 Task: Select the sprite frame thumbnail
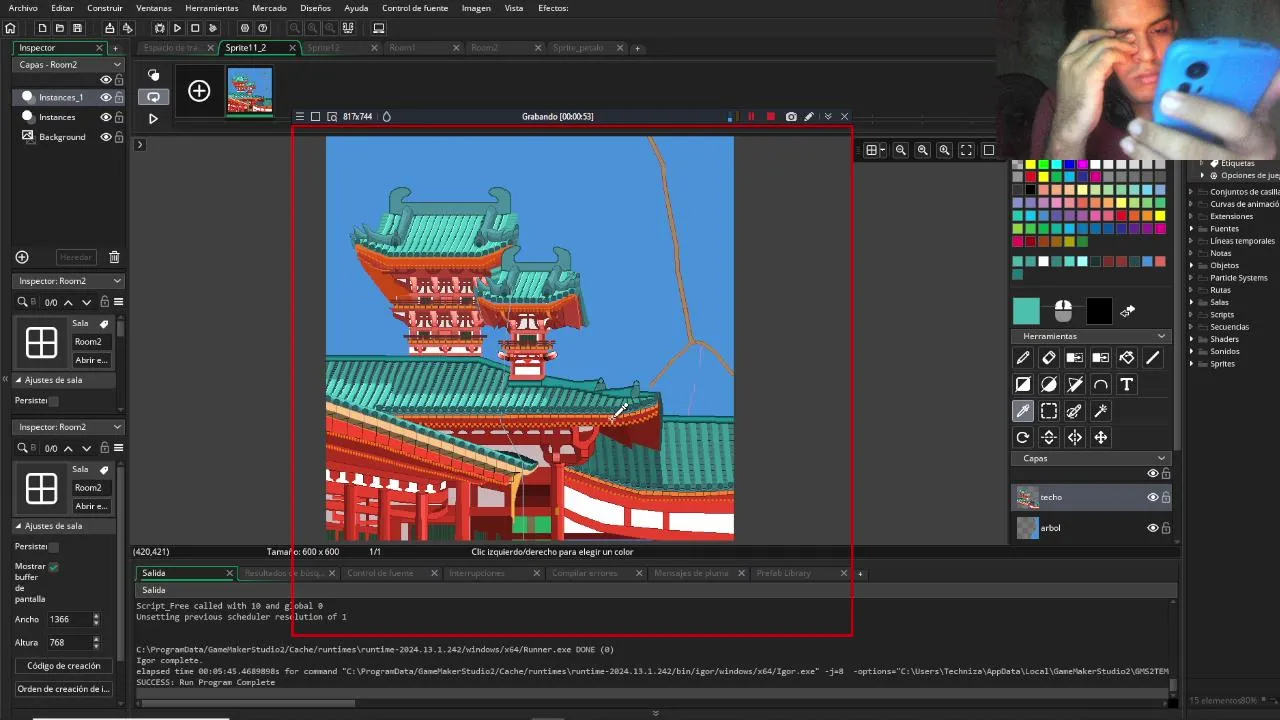pyautogui.click(x=249, y=92)
